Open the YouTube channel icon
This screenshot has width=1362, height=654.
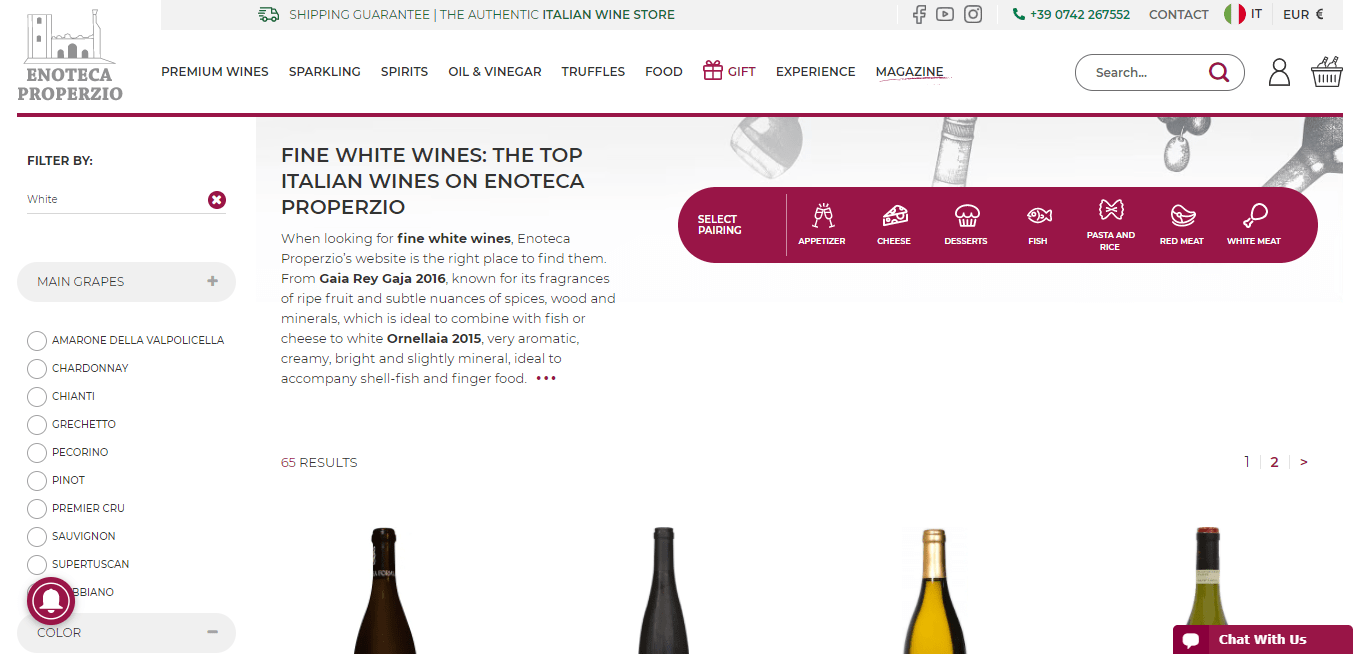945,14
